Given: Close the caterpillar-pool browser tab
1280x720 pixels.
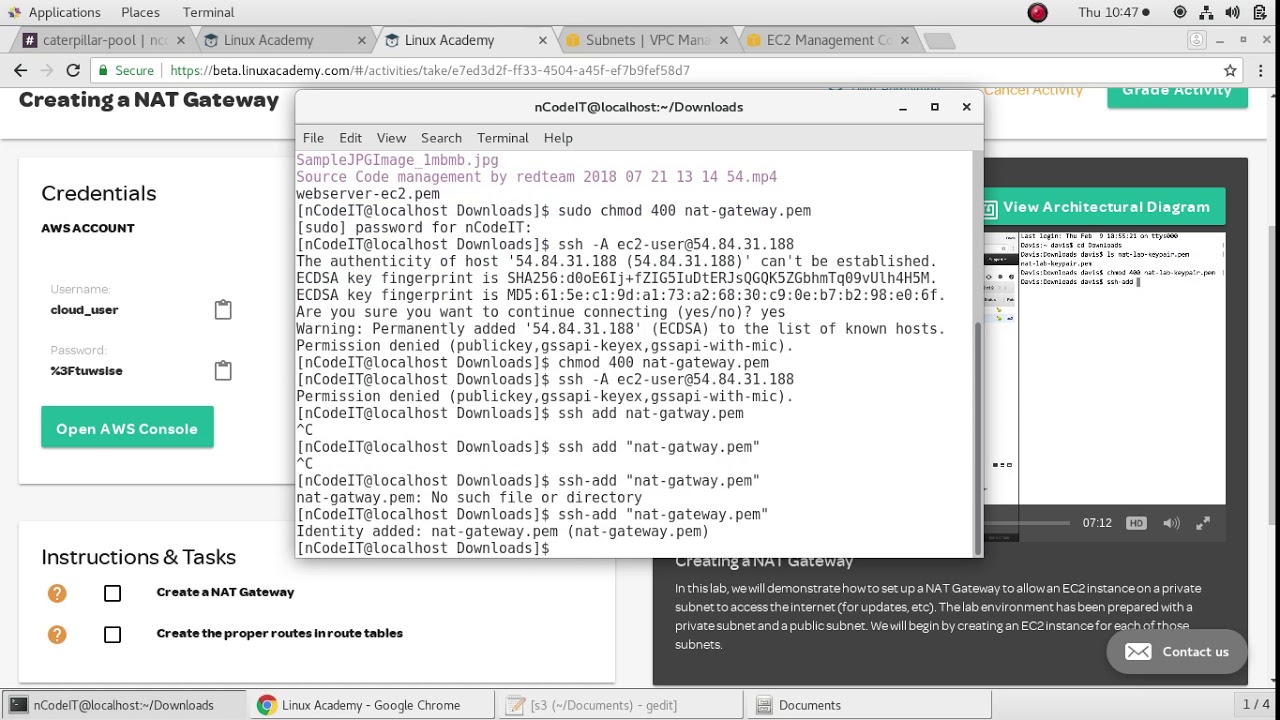Looking at the screenshot, I should [182, 41].
